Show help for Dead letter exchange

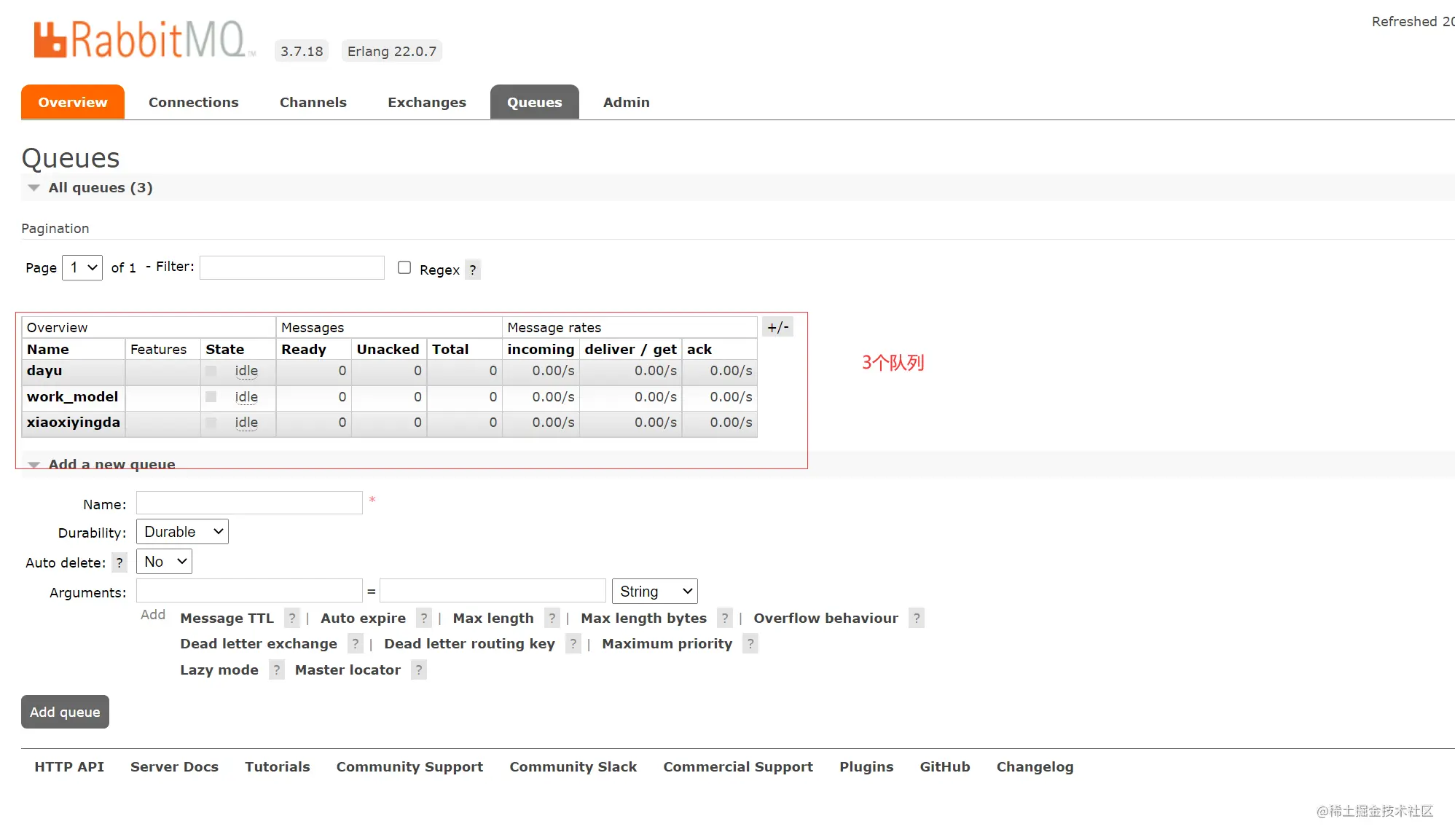[x=356, y=643]
